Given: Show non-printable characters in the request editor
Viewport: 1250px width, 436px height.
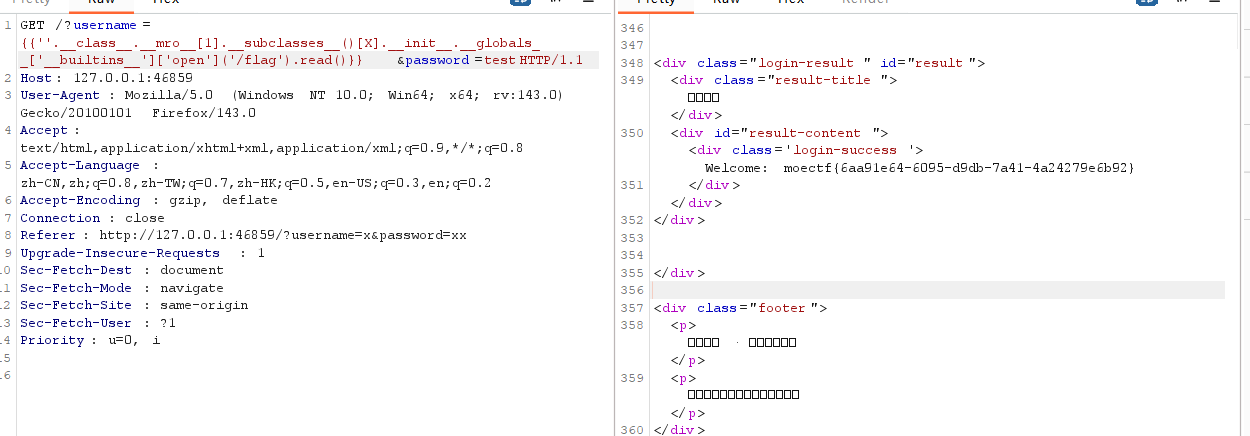Looking at the screenshot, I should point(557,3).
